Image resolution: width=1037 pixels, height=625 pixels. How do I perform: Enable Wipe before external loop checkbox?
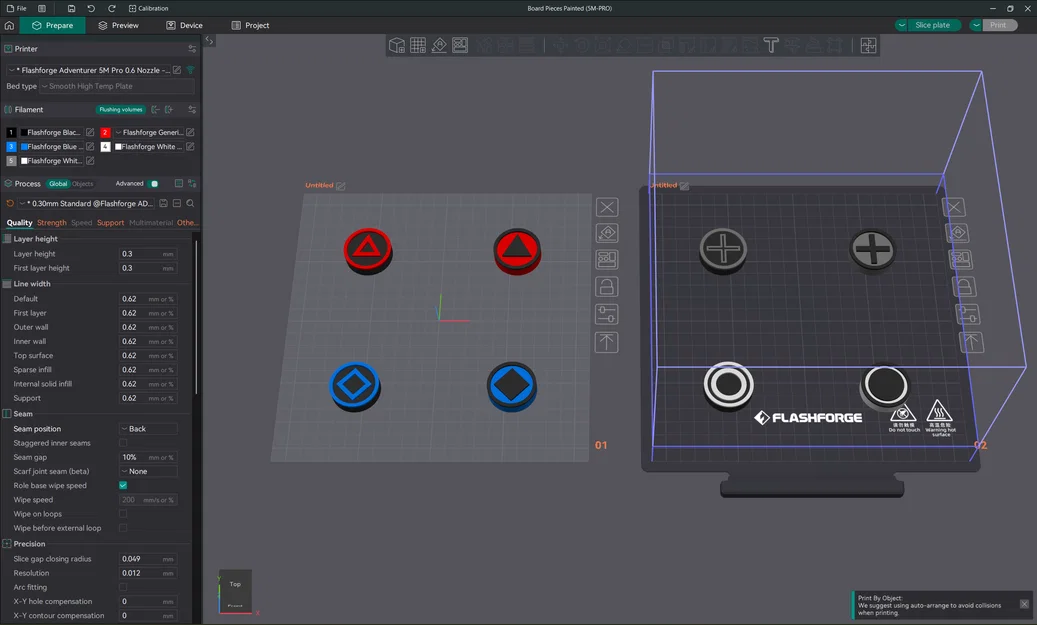[123, 528]
